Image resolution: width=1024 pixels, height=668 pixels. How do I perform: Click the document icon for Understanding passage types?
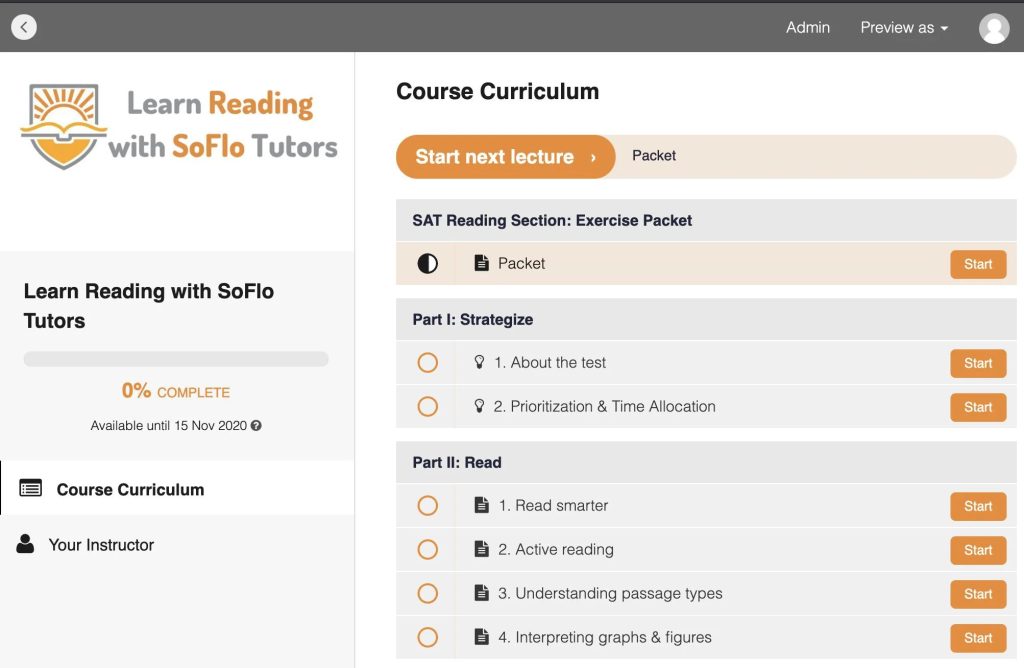coord(481,593)
